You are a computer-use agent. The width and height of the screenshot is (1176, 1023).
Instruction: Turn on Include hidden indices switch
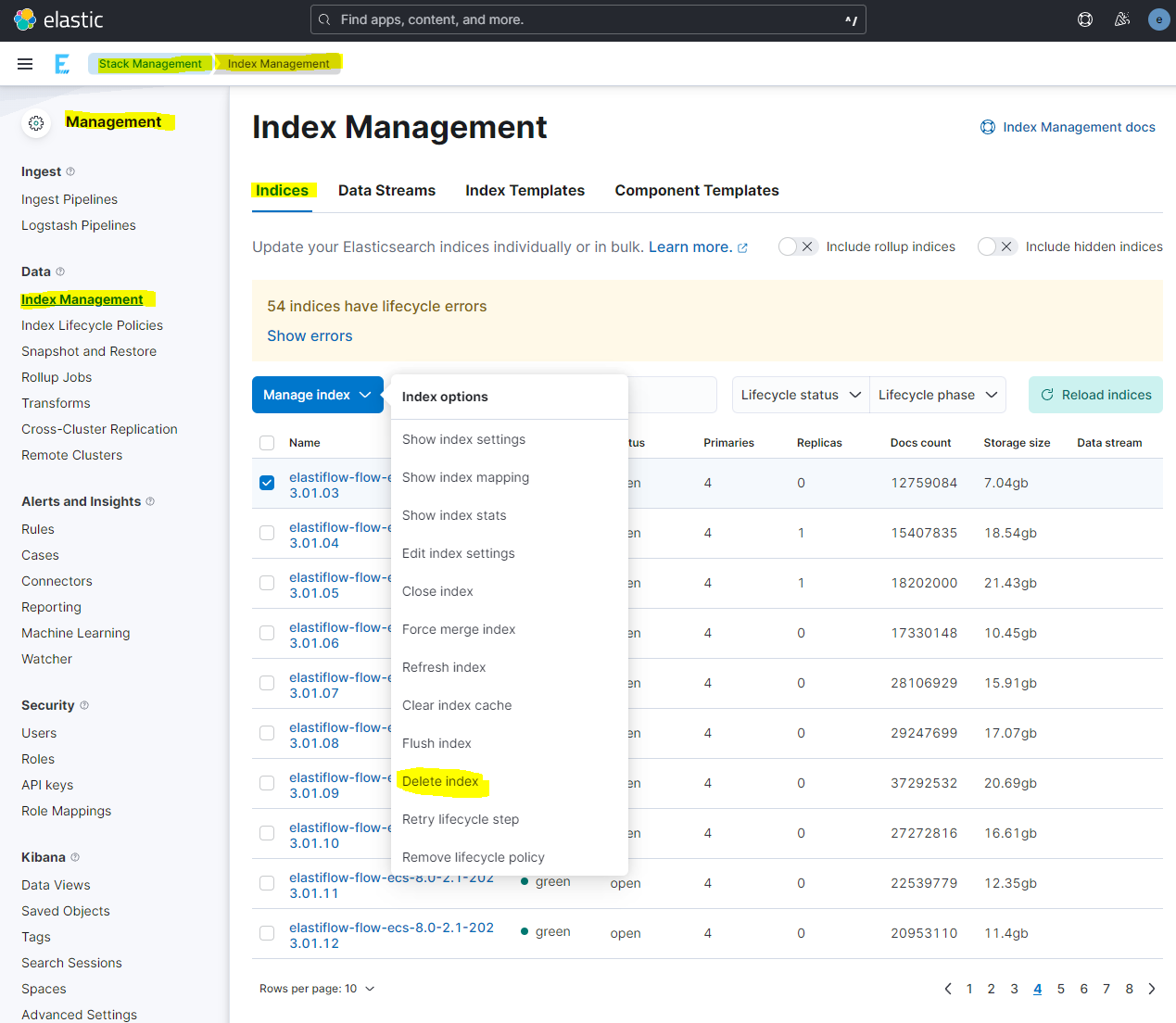[x=996, y=246]
